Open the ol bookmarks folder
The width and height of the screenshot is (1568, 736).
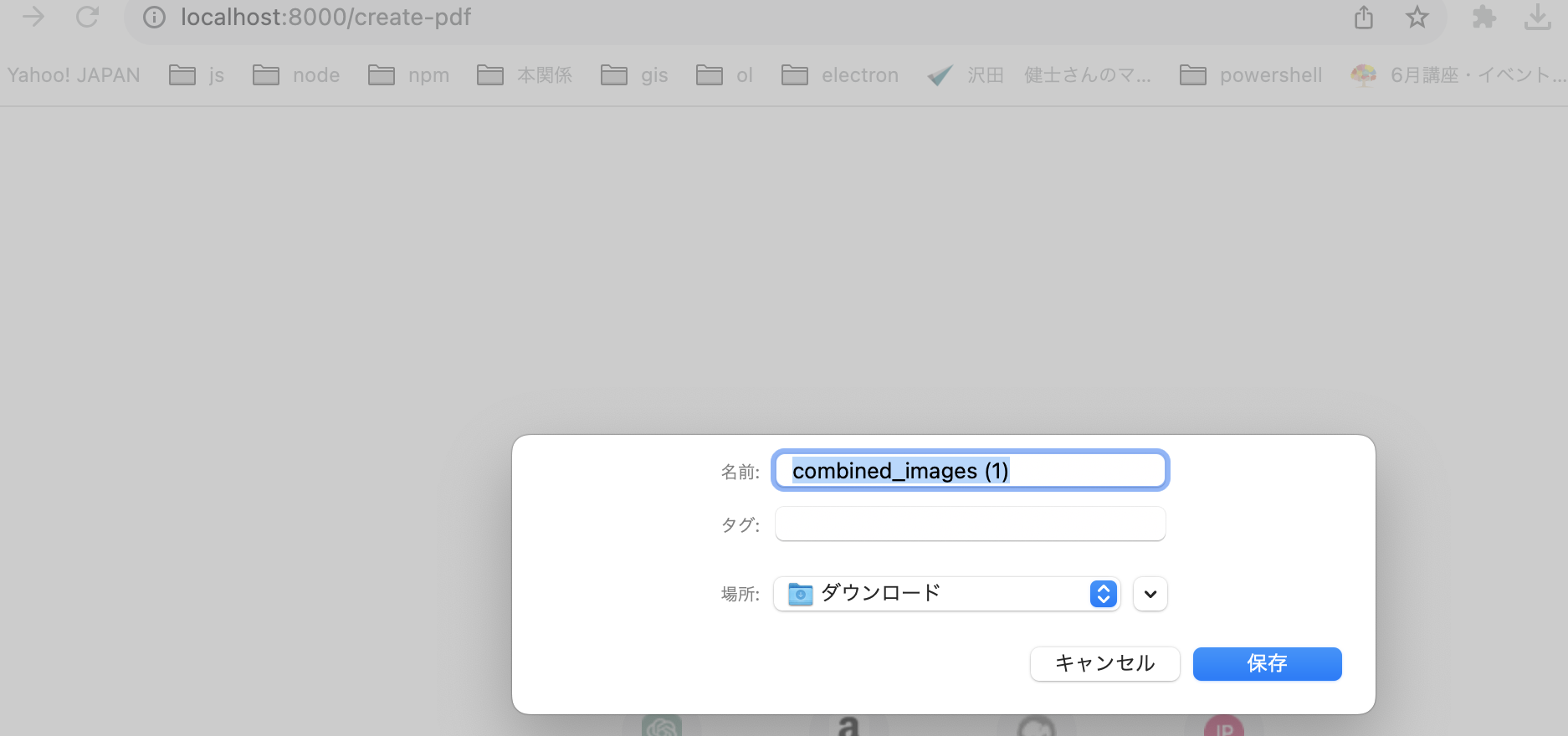725,75
